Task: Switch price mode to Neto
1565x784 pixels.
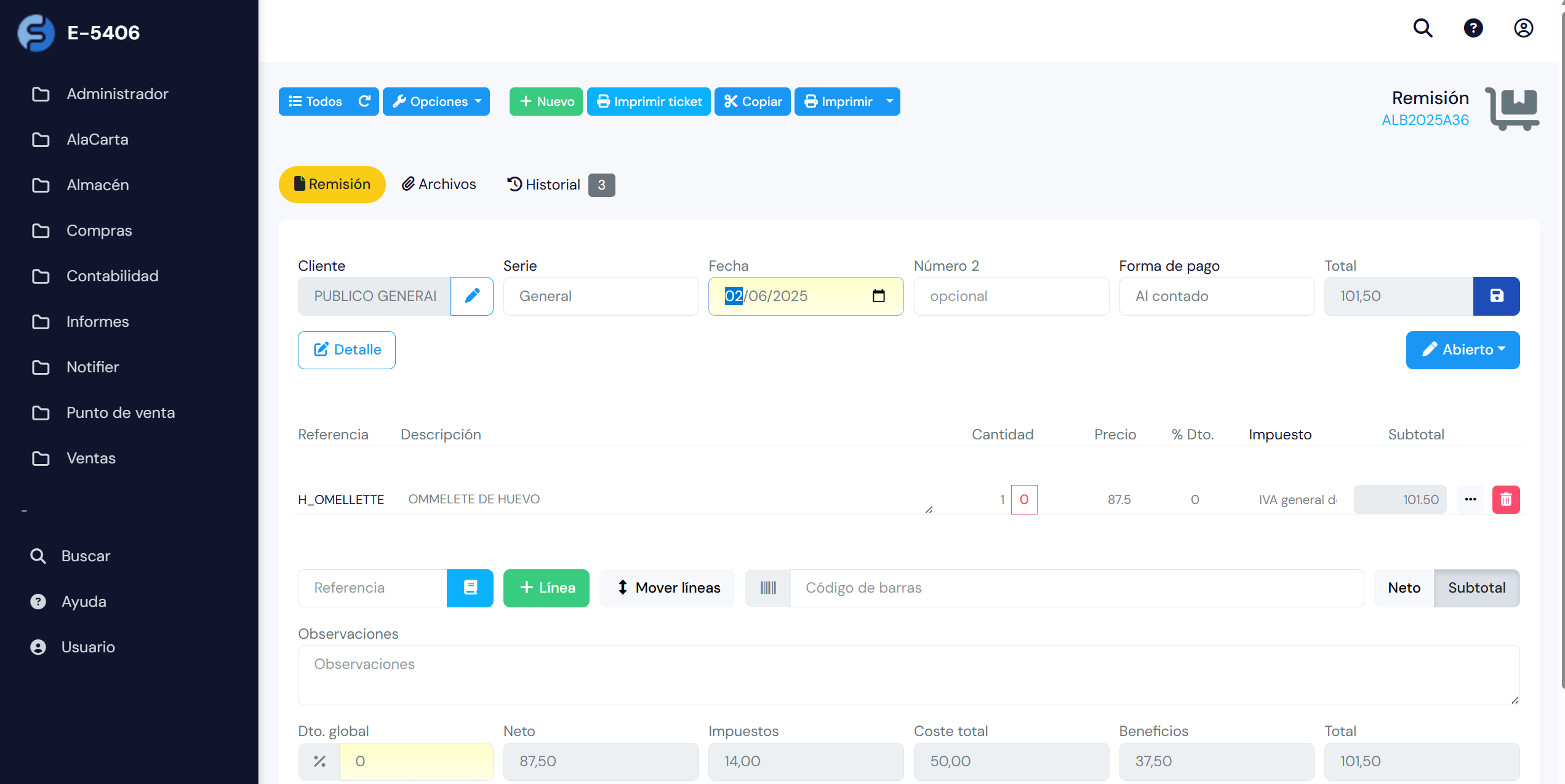Action: pos(1404,588)
